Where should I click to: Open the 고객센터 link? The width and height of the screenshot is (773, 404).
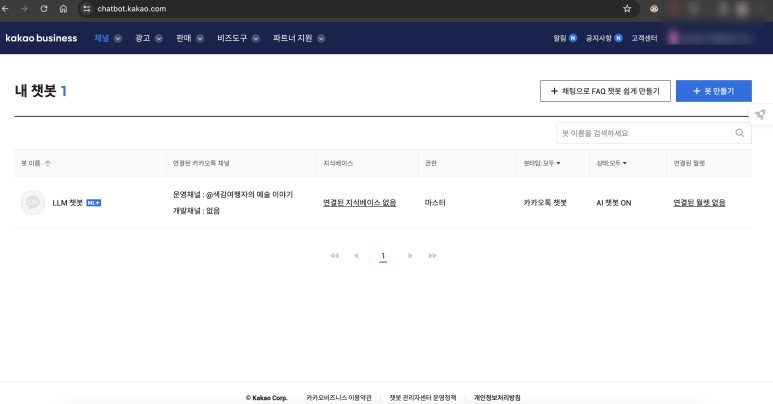(644, 38)
